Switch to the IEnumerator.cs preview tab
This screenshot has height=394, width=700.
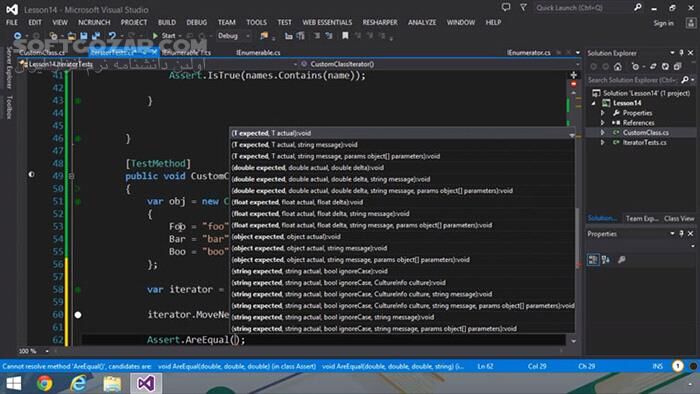click(x=529, y=53)
